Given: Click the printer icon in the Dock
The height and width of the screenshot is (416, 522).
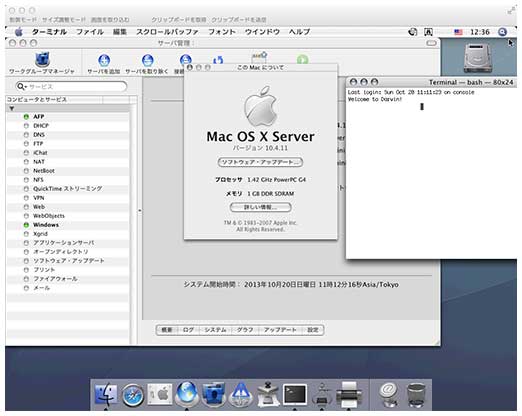Looking at the screenshot, I should tap(349, 394).
